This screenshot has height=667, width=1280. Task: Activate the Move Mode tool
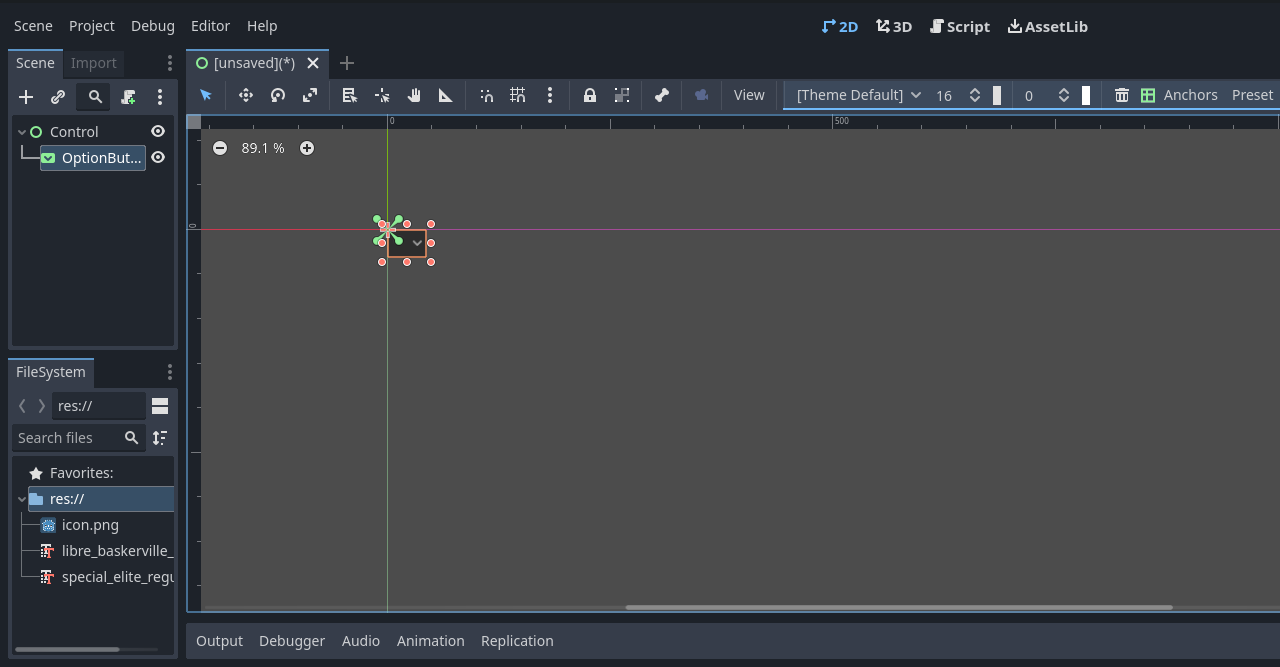click(x=246, y=95)
